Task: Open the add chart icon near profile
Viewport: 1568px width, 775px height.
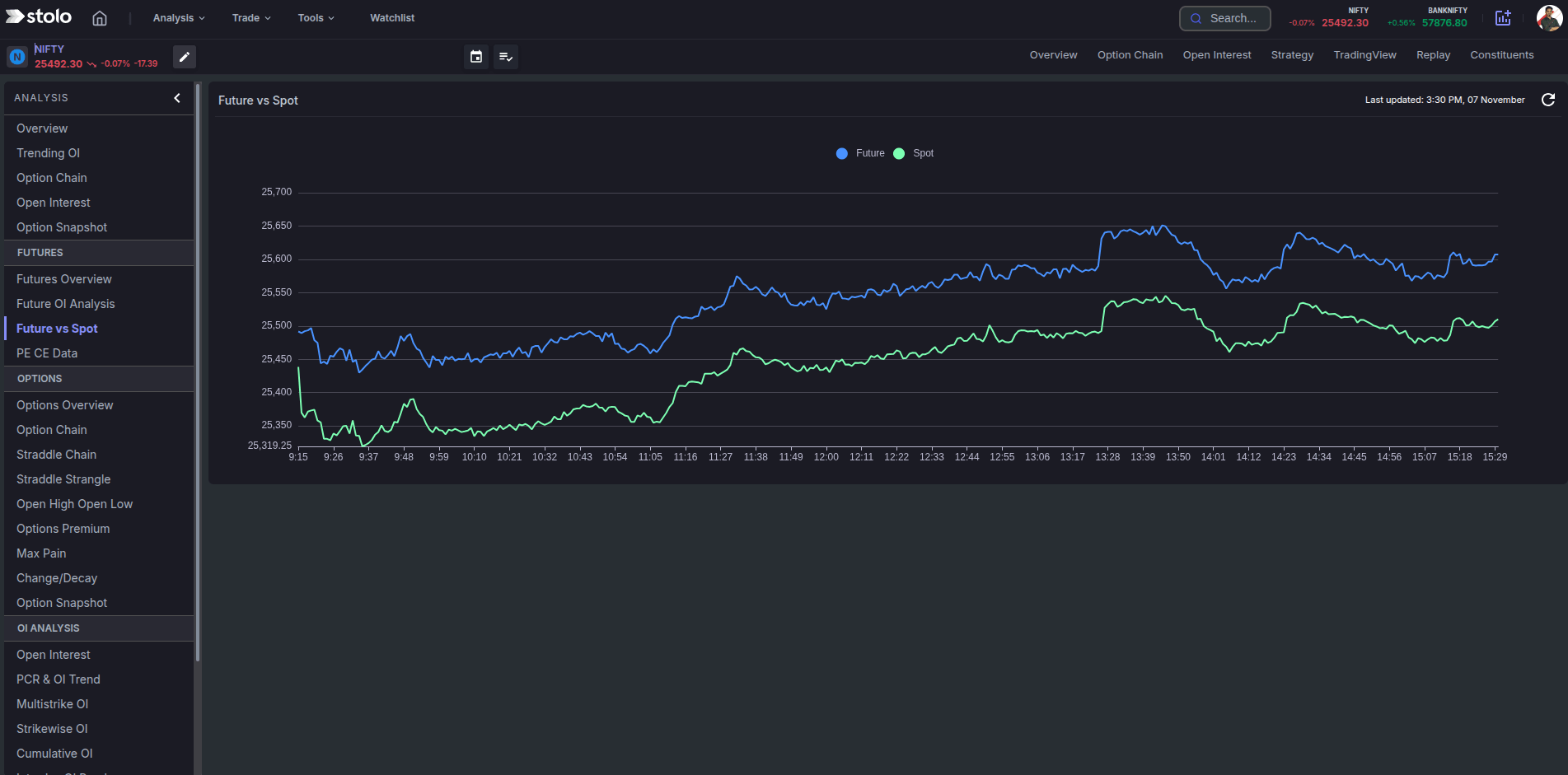Action: 1503,18
